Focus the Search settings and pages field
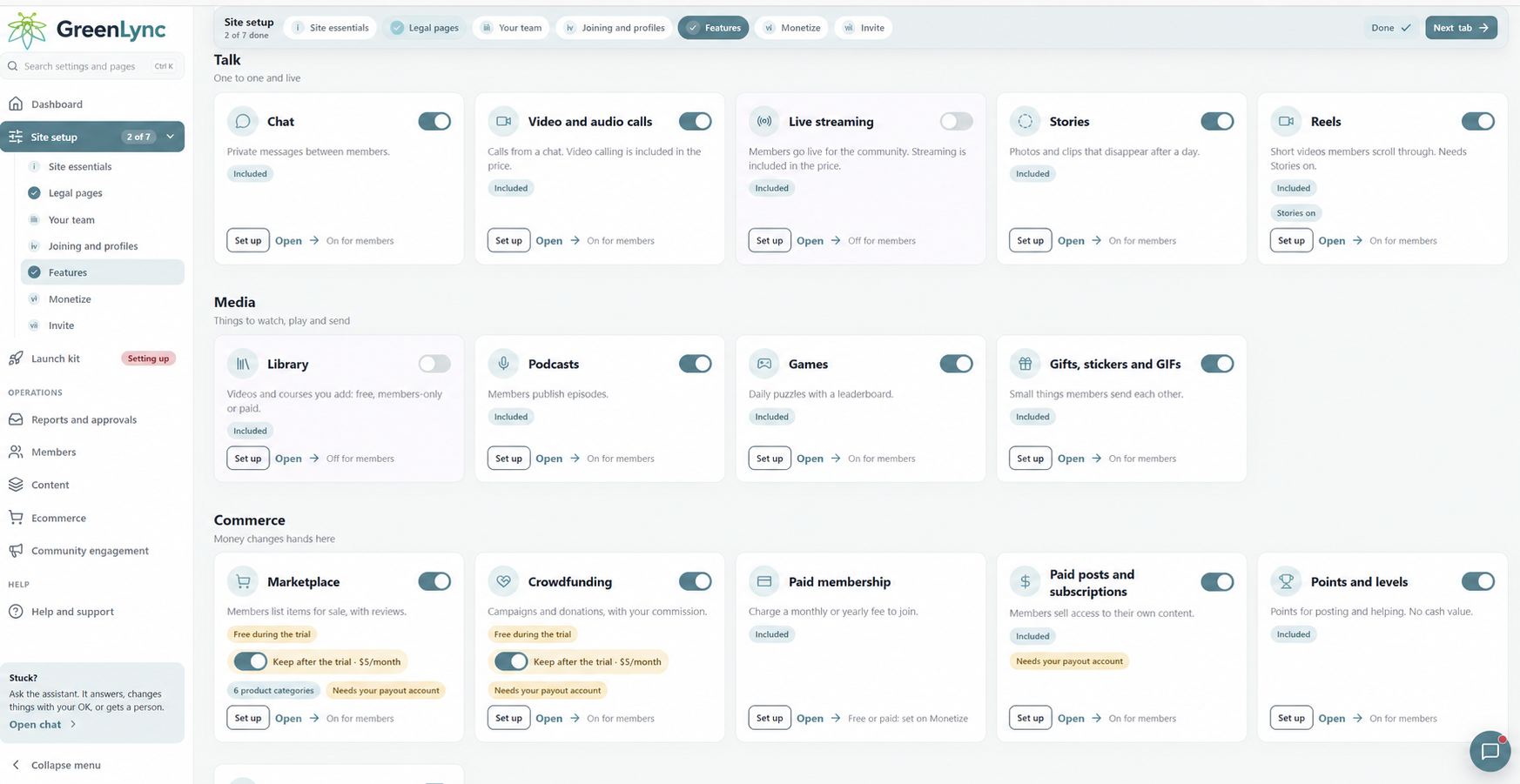This screenshot has width=1520, height=784. pos(93,66)
